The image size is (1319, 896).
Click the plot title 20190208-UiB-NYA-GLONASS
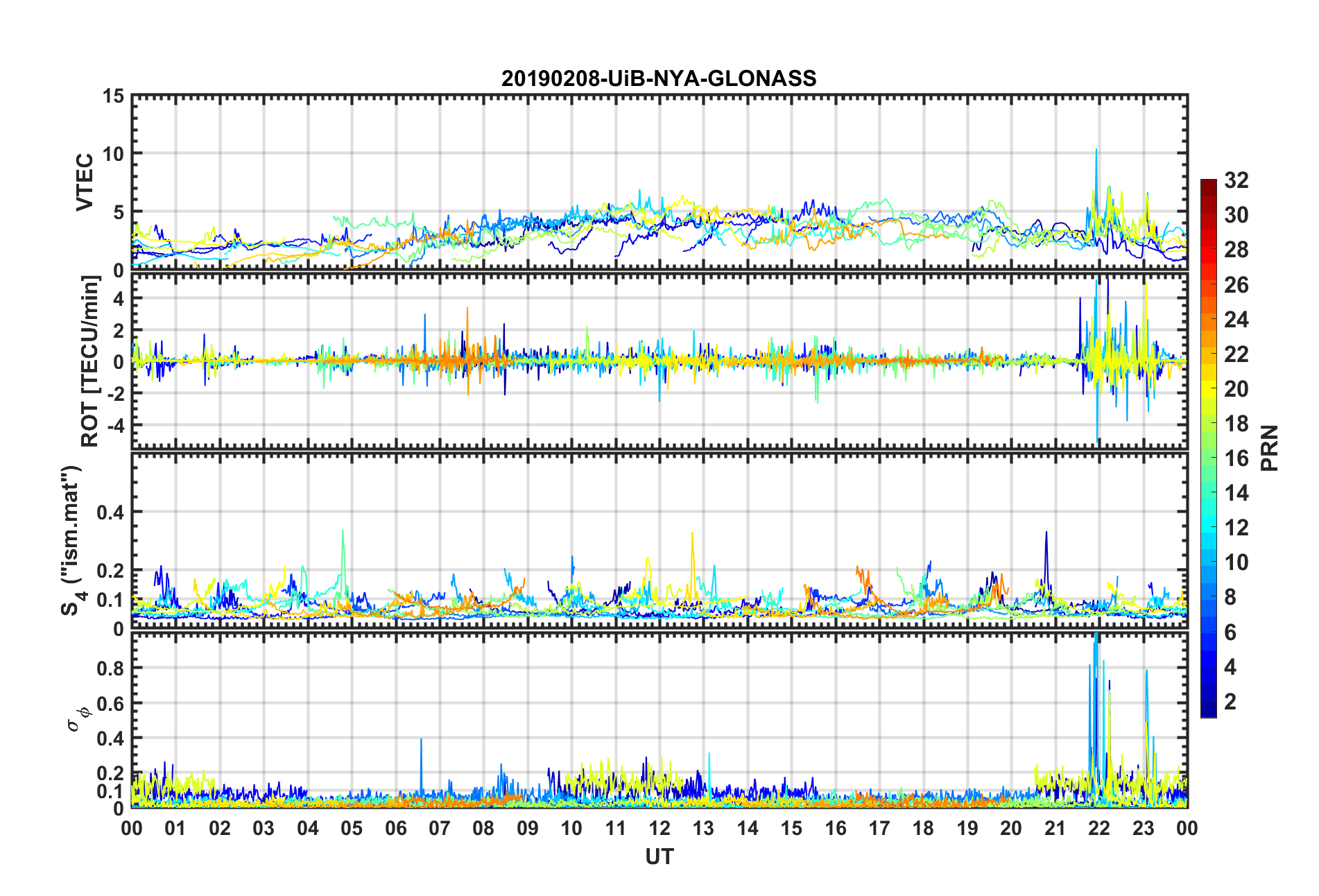[x=659, y=78]
